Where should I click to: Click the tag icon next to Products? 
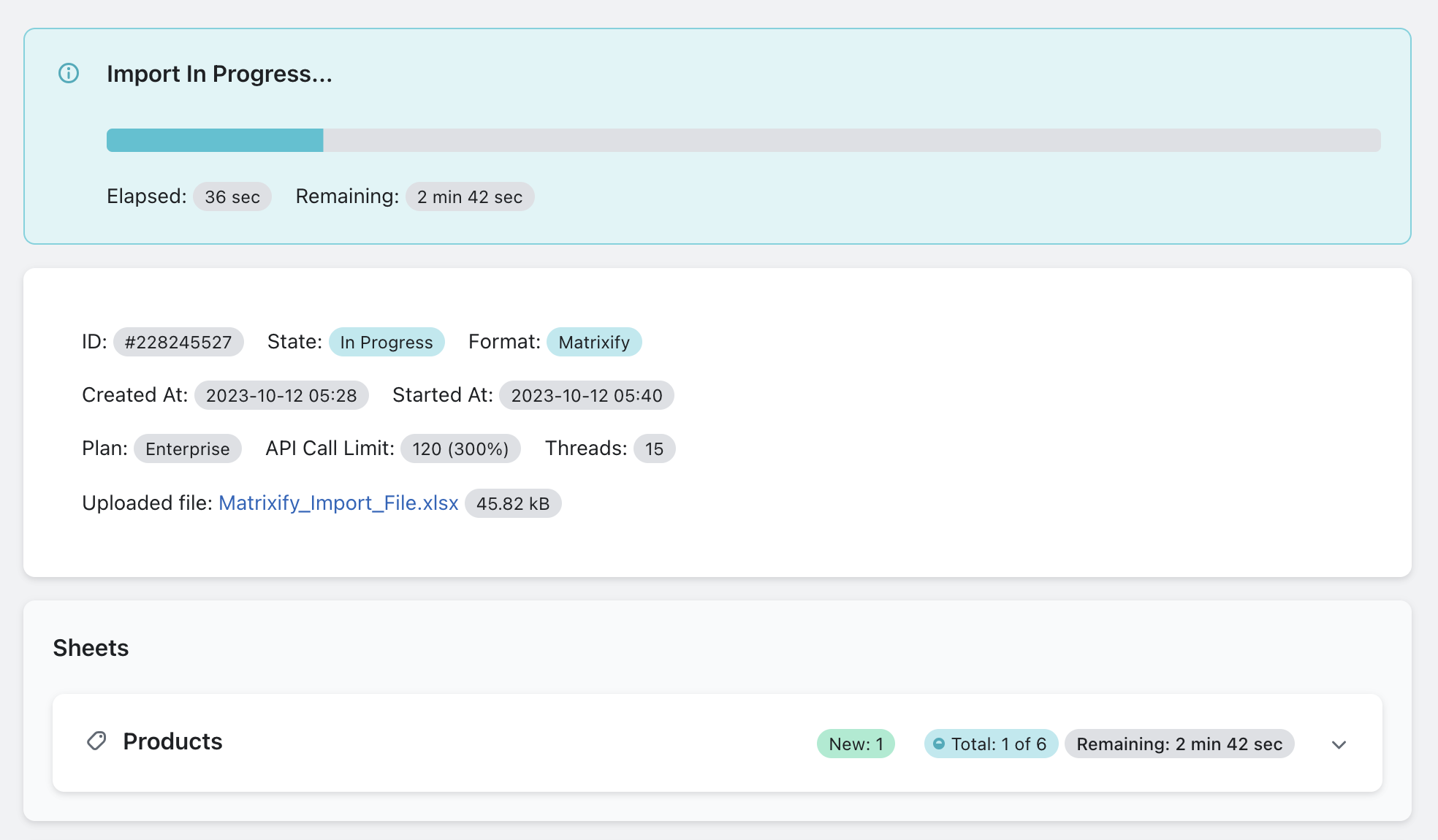coord(96,741)
